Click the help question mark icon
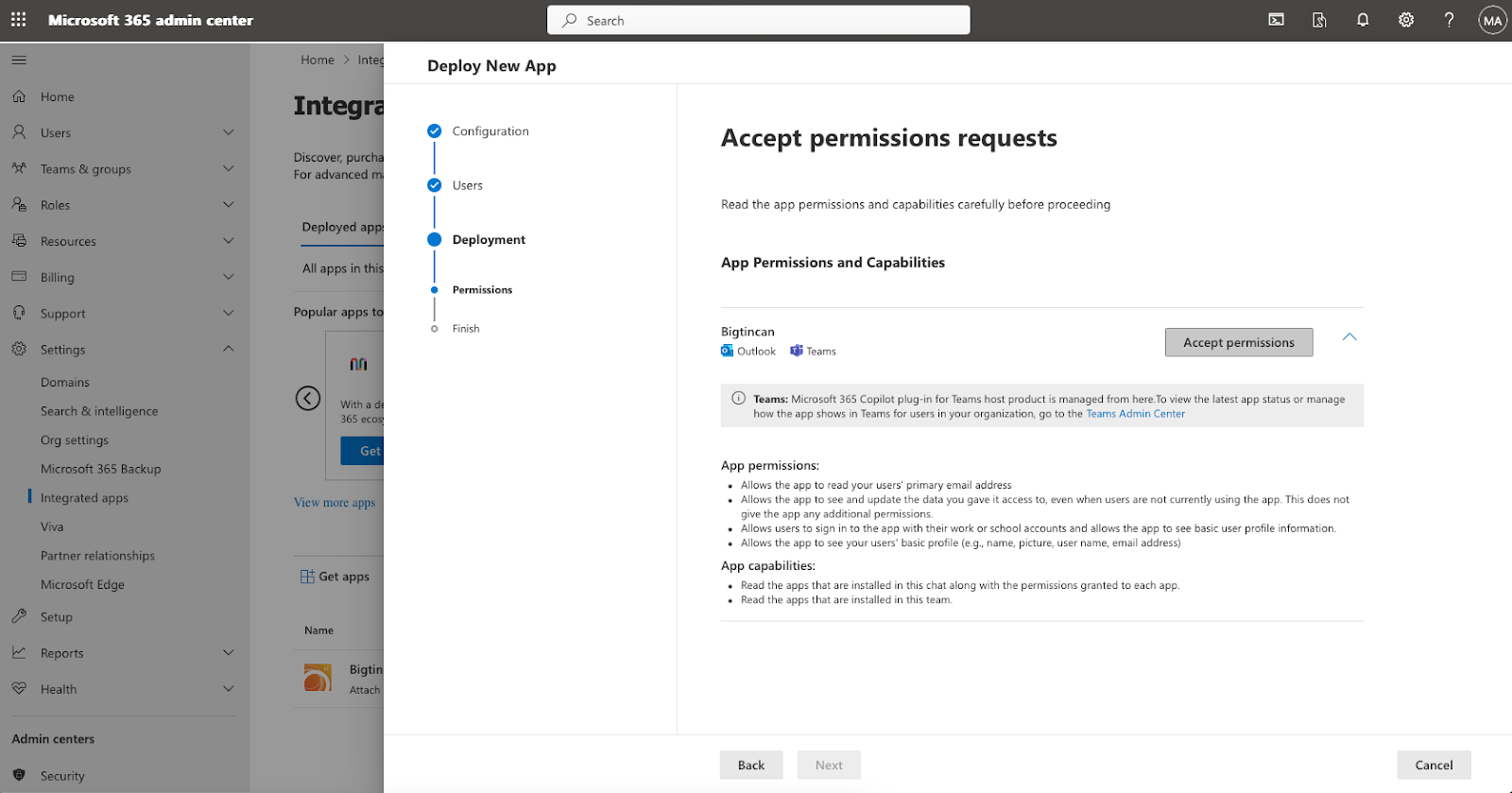The width and height of the screenshot is (1512, 793). (1449, 20)
